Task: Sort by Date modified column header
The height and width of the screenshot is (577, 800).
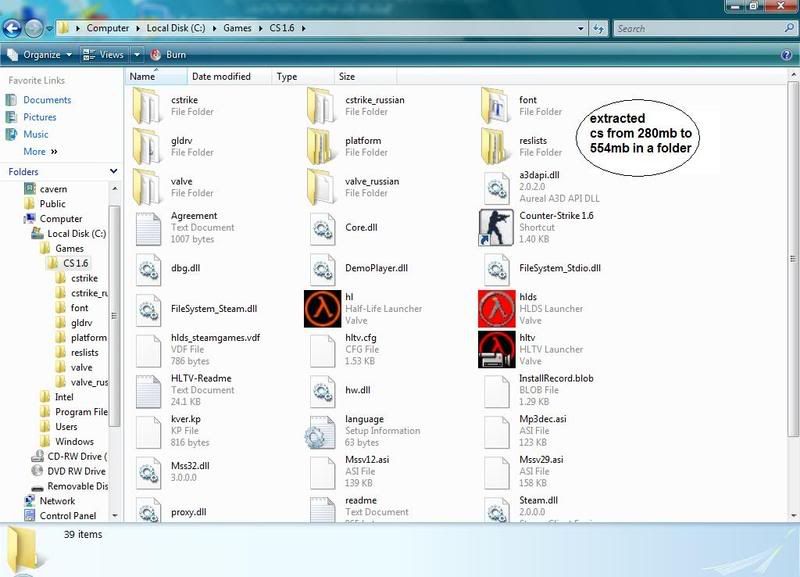Action: [221, 77]
